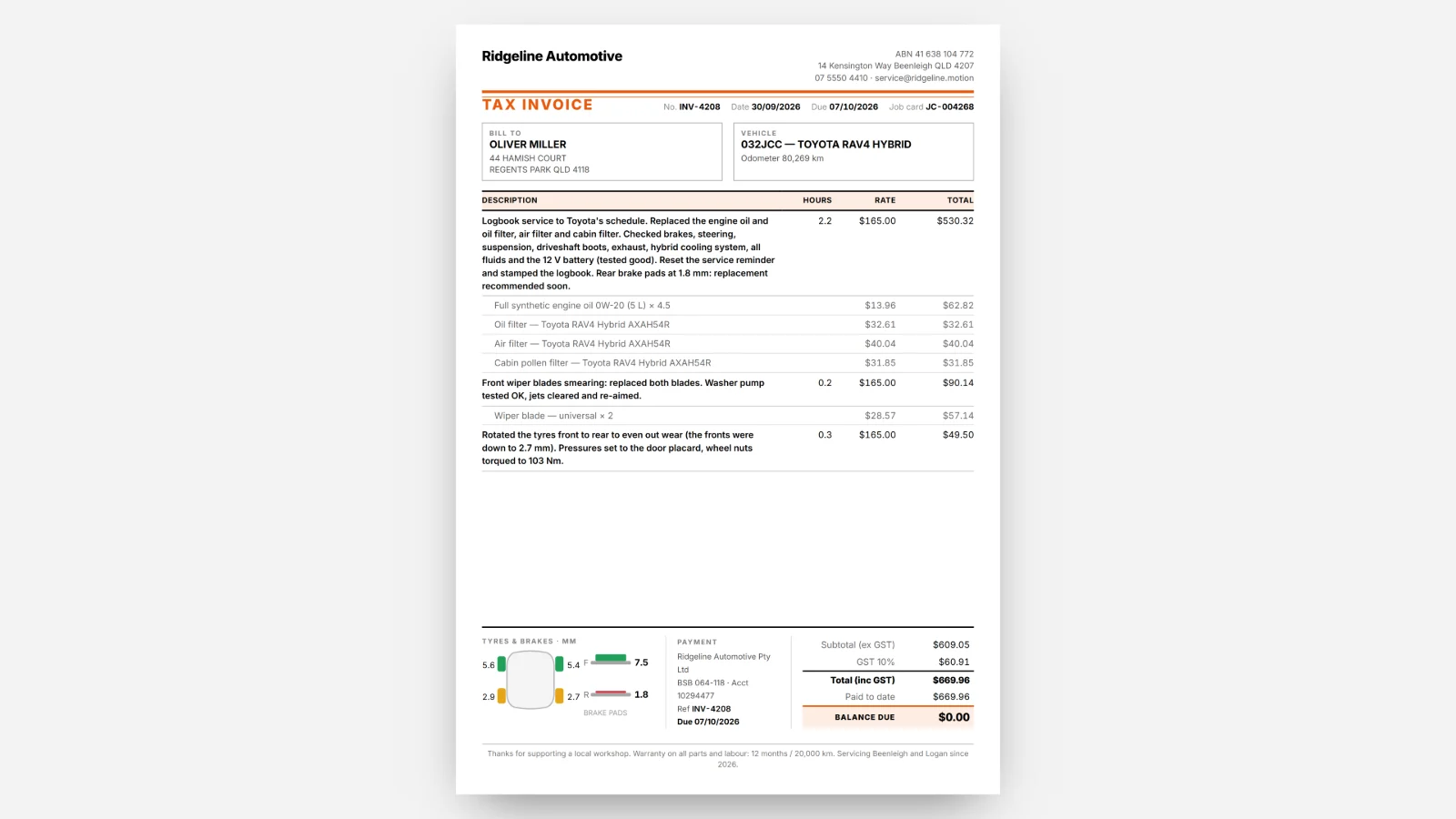
Task: Click the 'Odometer 80,269 km' reading
Action: click(783, 158)
